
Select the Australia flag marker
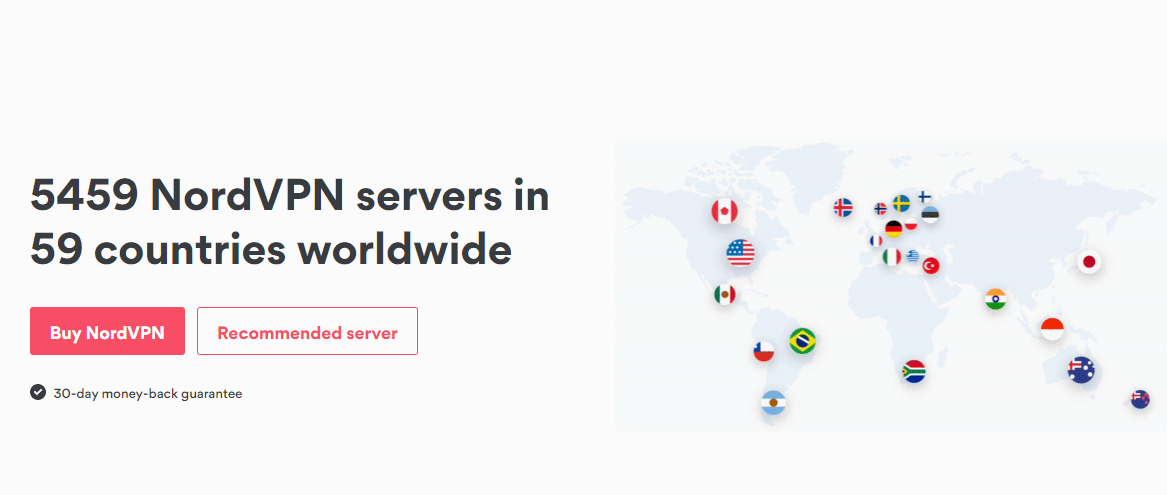point(1081,369)
